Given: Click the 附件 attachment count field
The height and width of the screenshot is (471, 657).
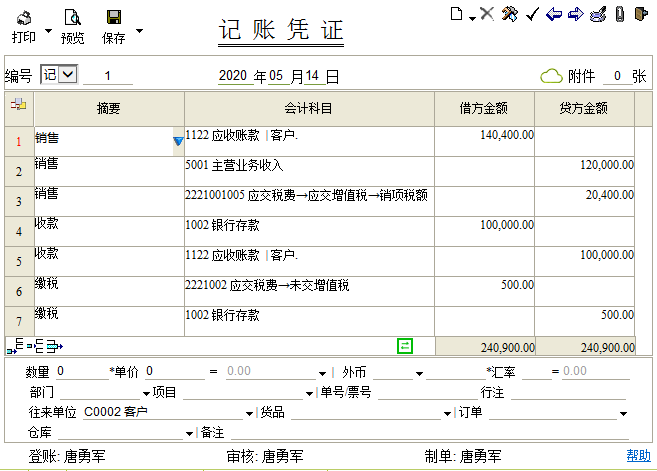Looking at the screenshot, I should coord(617,76).
